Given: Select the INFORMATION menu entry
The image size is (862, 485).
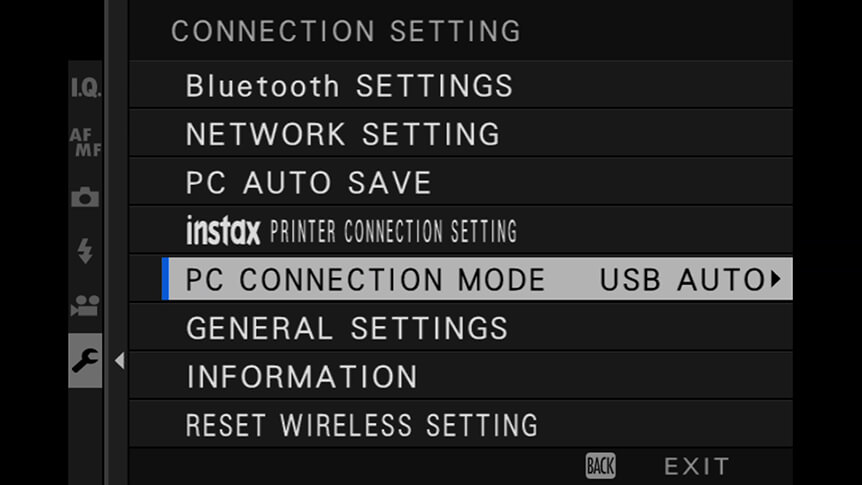Looking at the screenshot, I should [461, 376].
